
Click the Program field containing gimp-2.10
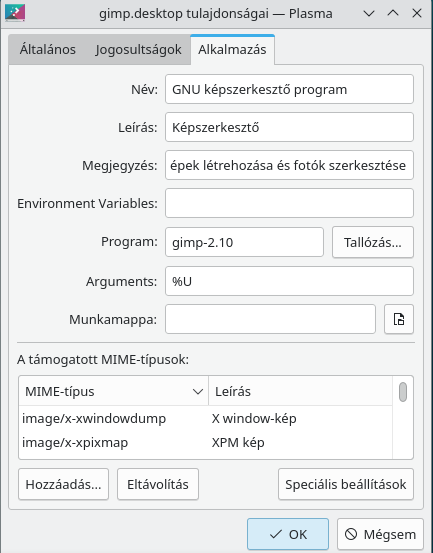point(244,242)
